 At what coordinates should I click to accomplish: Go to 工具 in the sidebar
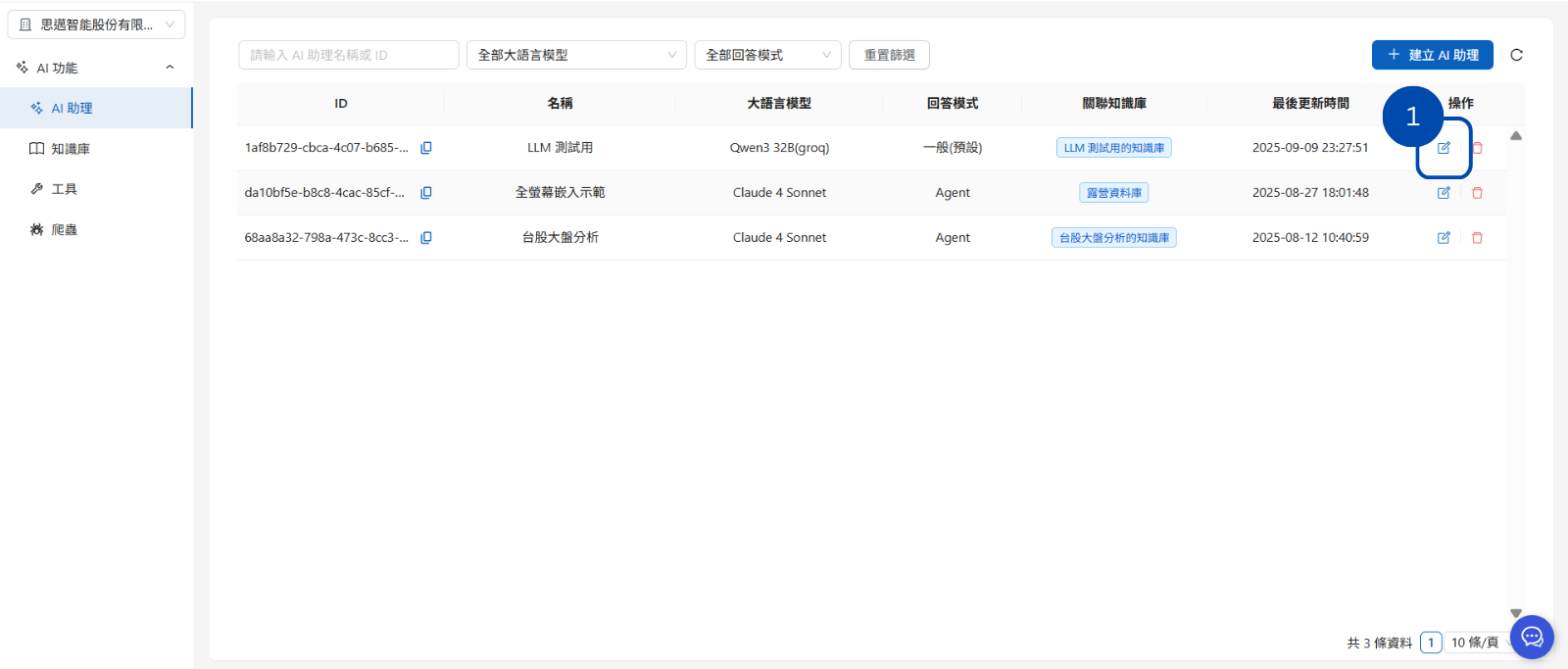pyautogui.click(x=64, y=189)
